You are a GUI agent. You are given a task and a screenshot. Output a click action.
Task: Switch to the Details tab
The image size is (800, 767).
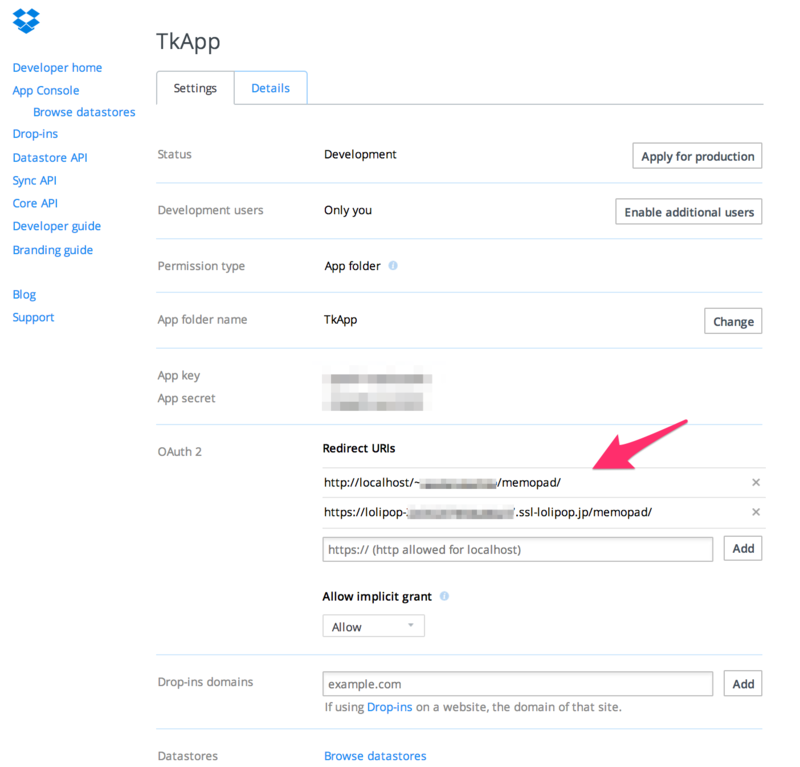click(x=270, y=88)
